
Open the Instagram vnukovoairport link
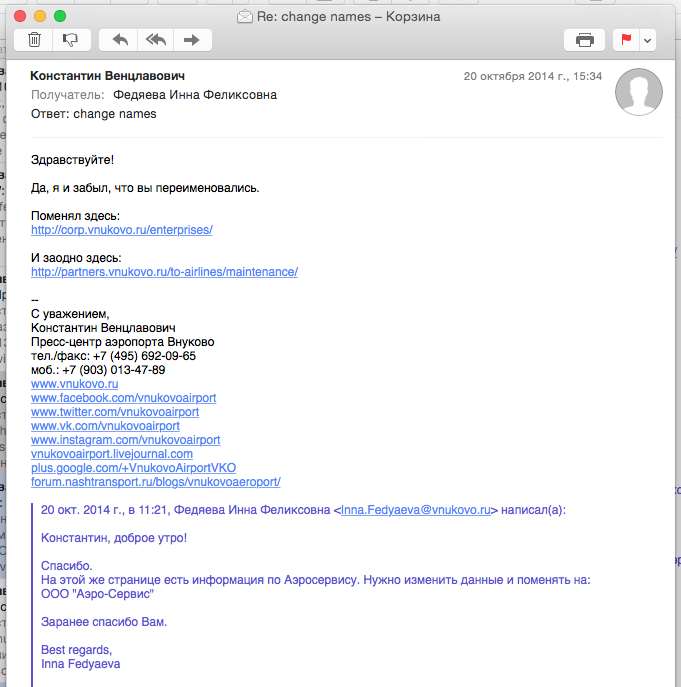coord(125,440)
